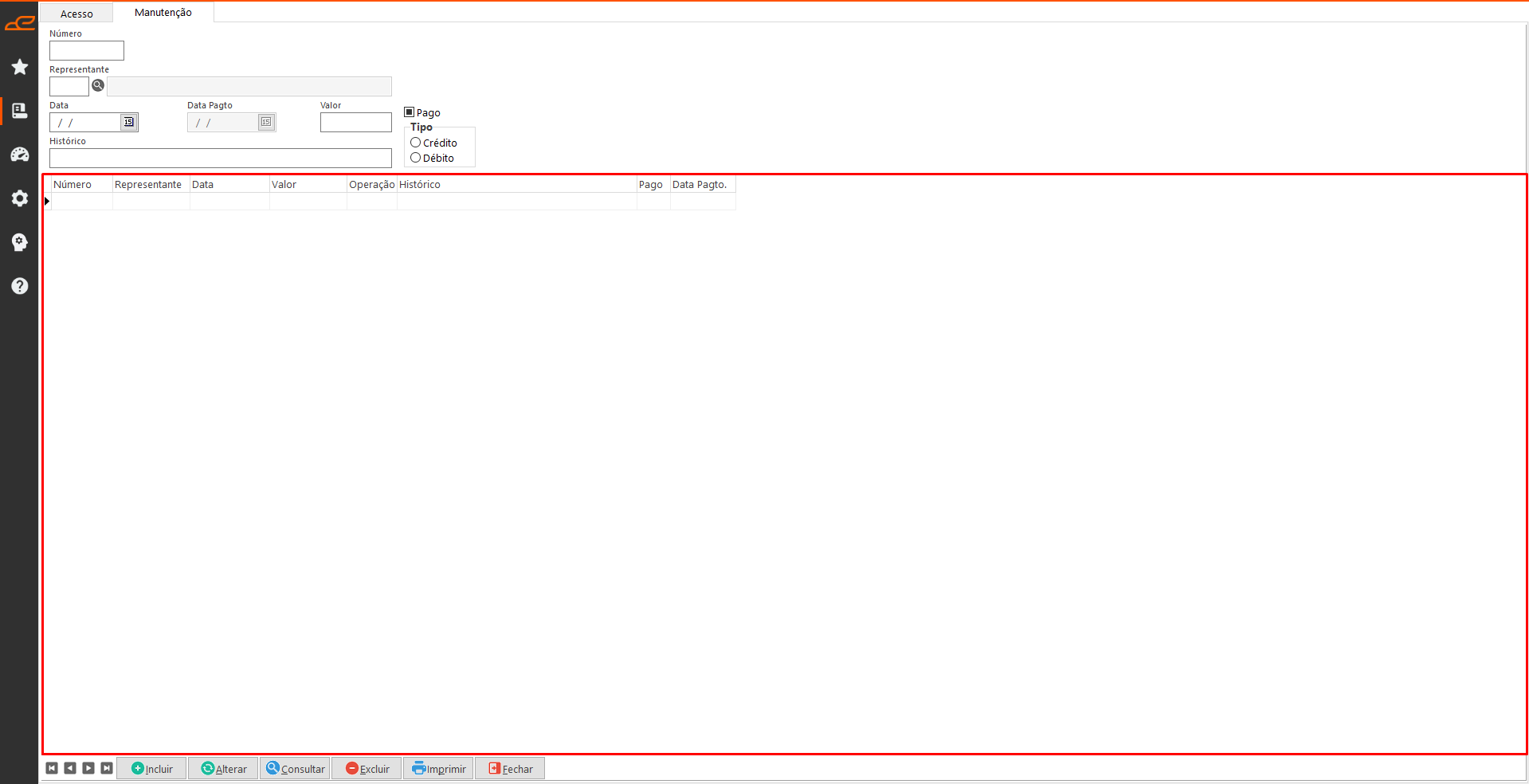This screenshot has height=784, width=1529.
Task: Open the Data field calendar picker
Action: pyautogui.click(x=128, y=122)
